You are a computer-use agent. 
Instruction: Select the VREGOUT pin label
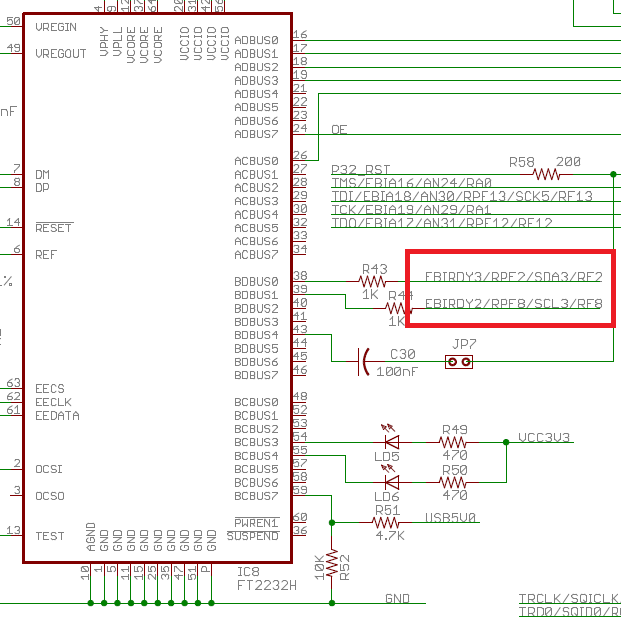coord(61,53)
